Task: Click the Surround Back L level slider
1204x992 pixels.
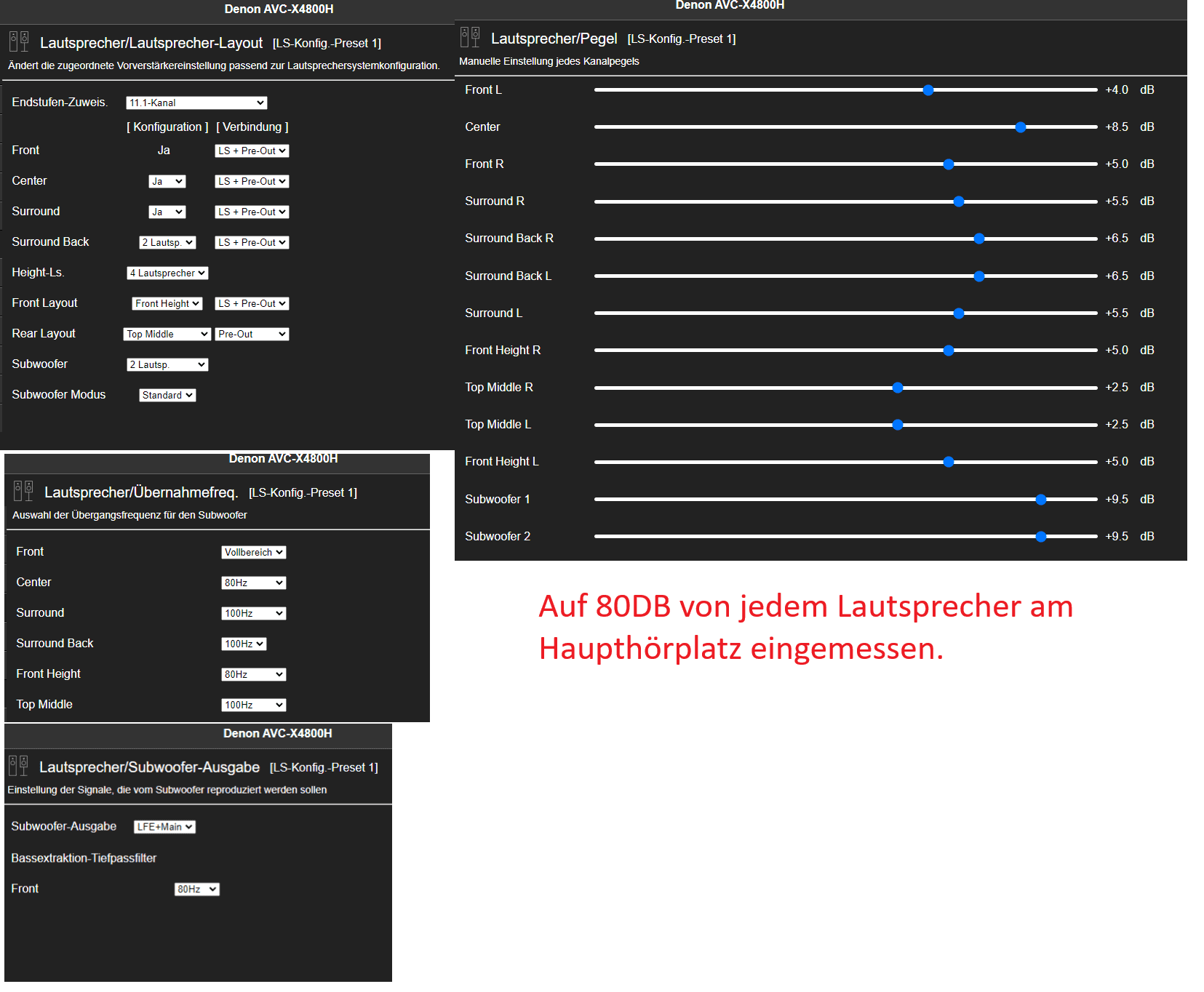Action: [x=845, y=276]
